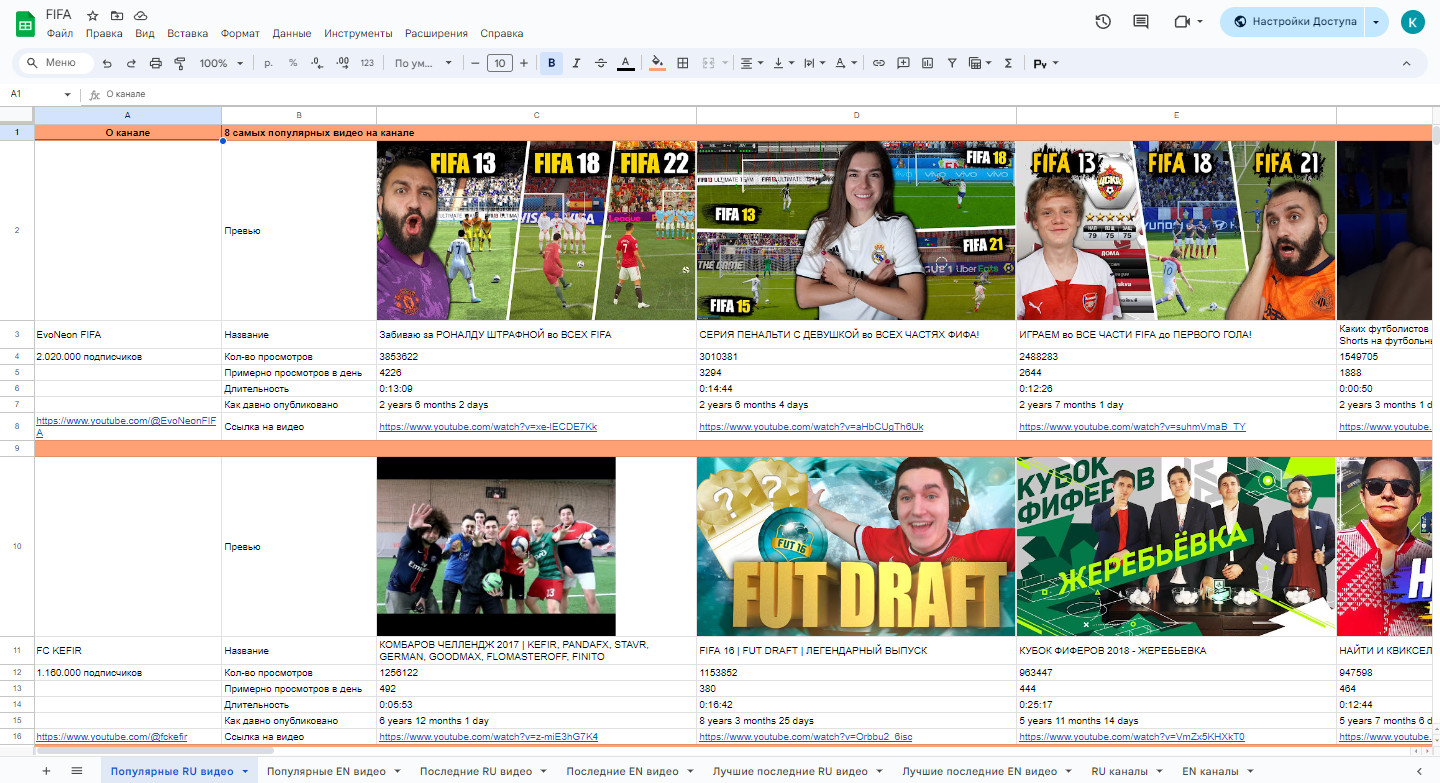Toggle italic formatting
The image size is (1440, 783).
tap(577, 63)
